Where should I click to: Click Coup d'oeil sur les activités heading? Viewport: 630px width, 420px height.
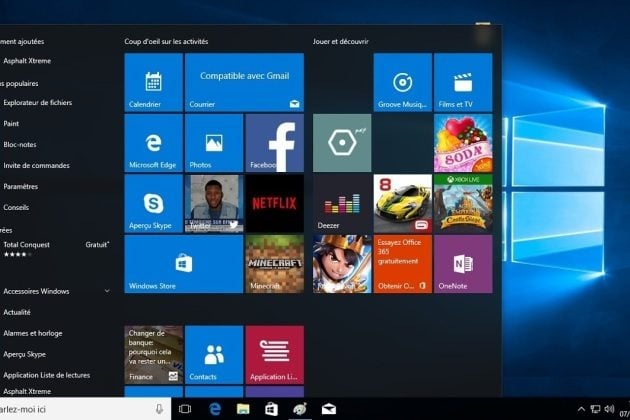coord(166,41)
